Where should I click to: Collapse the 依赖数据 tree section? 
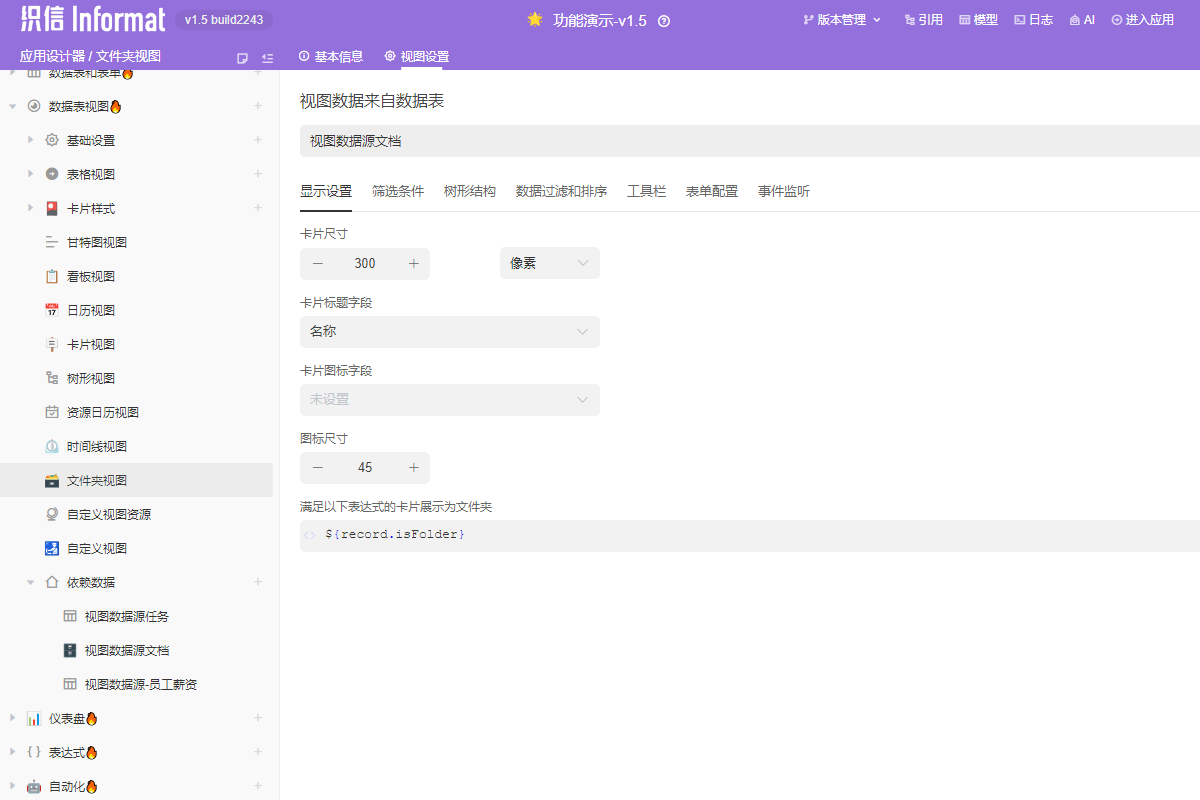30,581
